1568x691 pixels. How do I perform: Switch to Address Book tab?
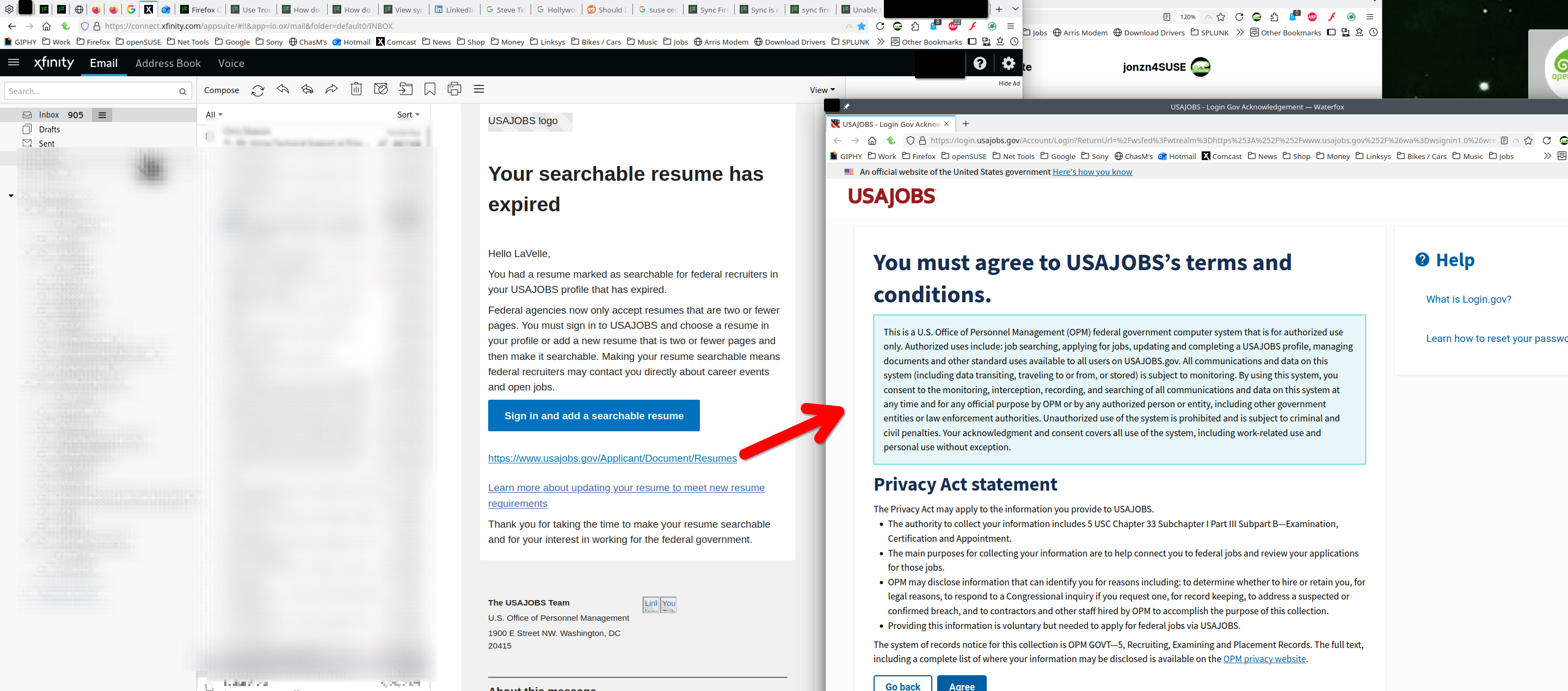pyautogui.click(x=168, y=63)
